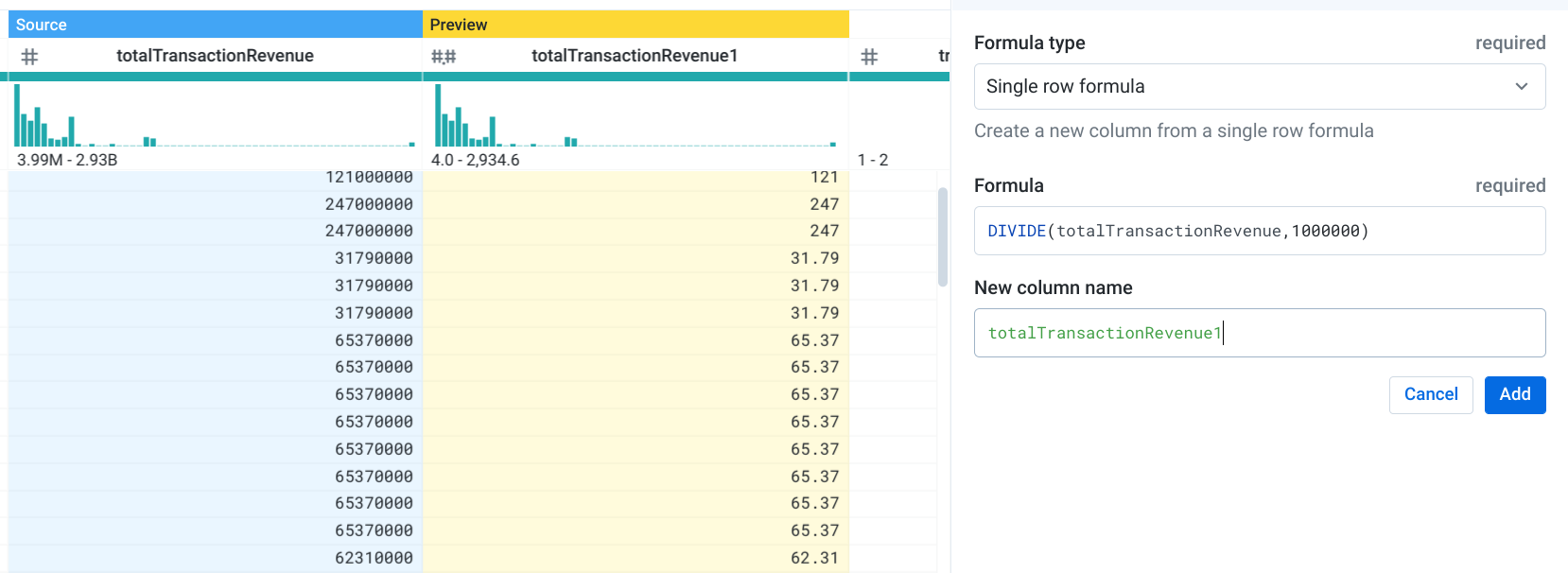The width and height of the screenshot is (1568, 573).
Task: Click into the DIVIDE formula field
Action: coord(1258,232)
